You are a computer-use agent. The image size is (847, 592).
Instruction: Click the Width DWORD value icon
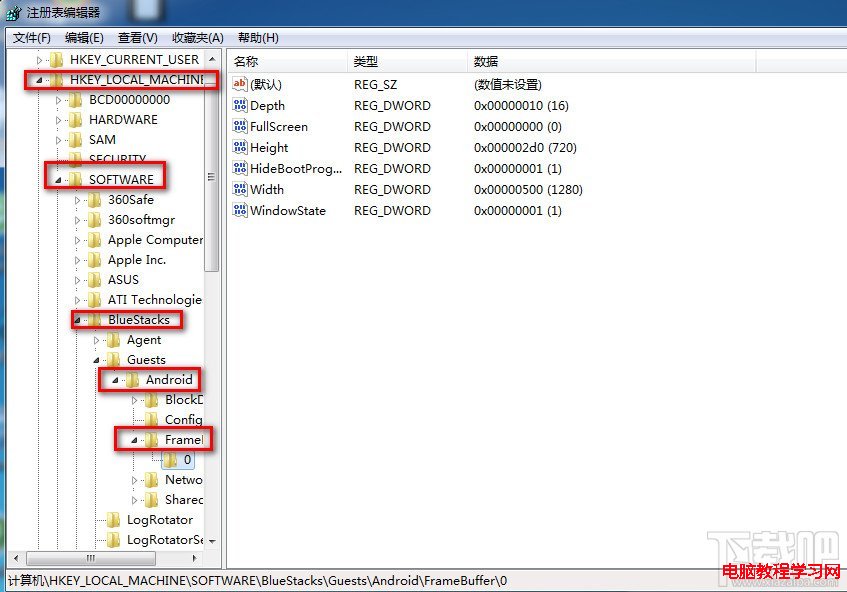240,189
